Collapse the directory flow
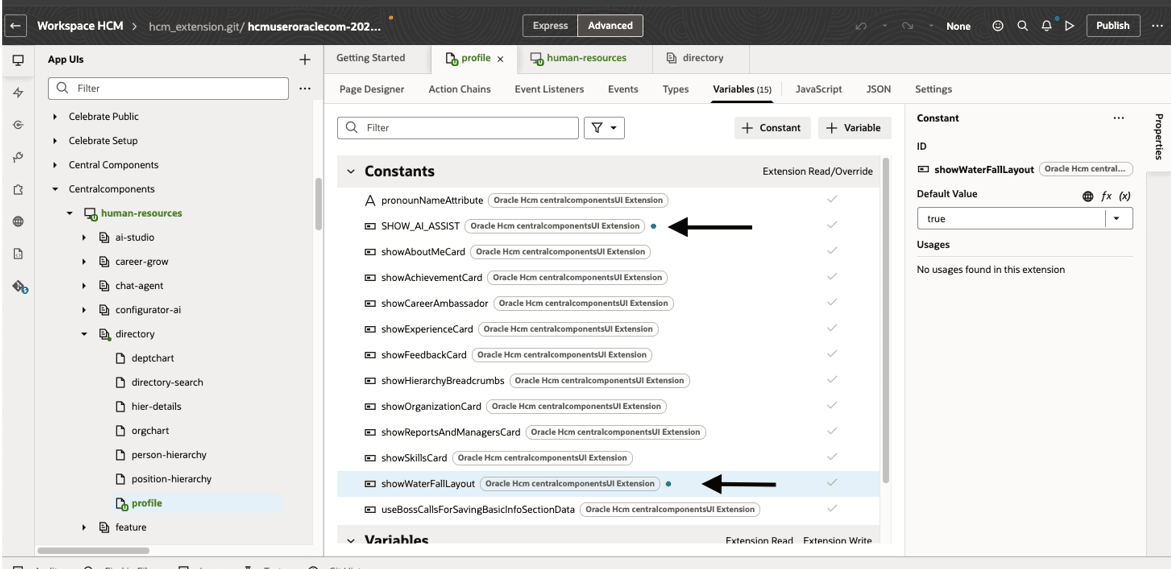 pos(84,334)
